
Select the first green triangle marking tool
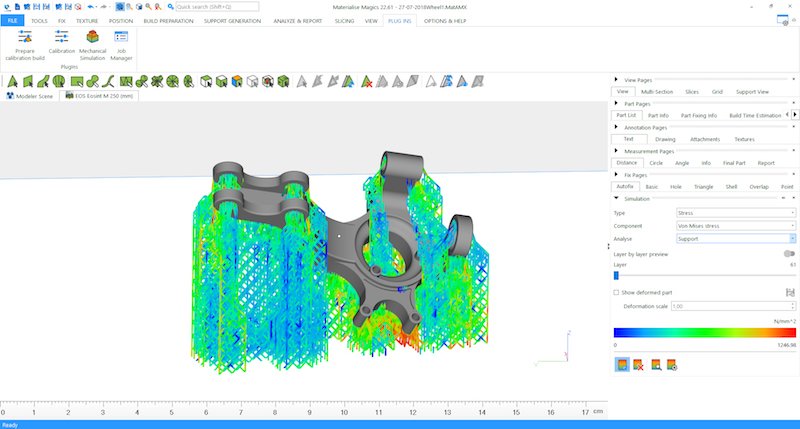click(x=12, y=81)
